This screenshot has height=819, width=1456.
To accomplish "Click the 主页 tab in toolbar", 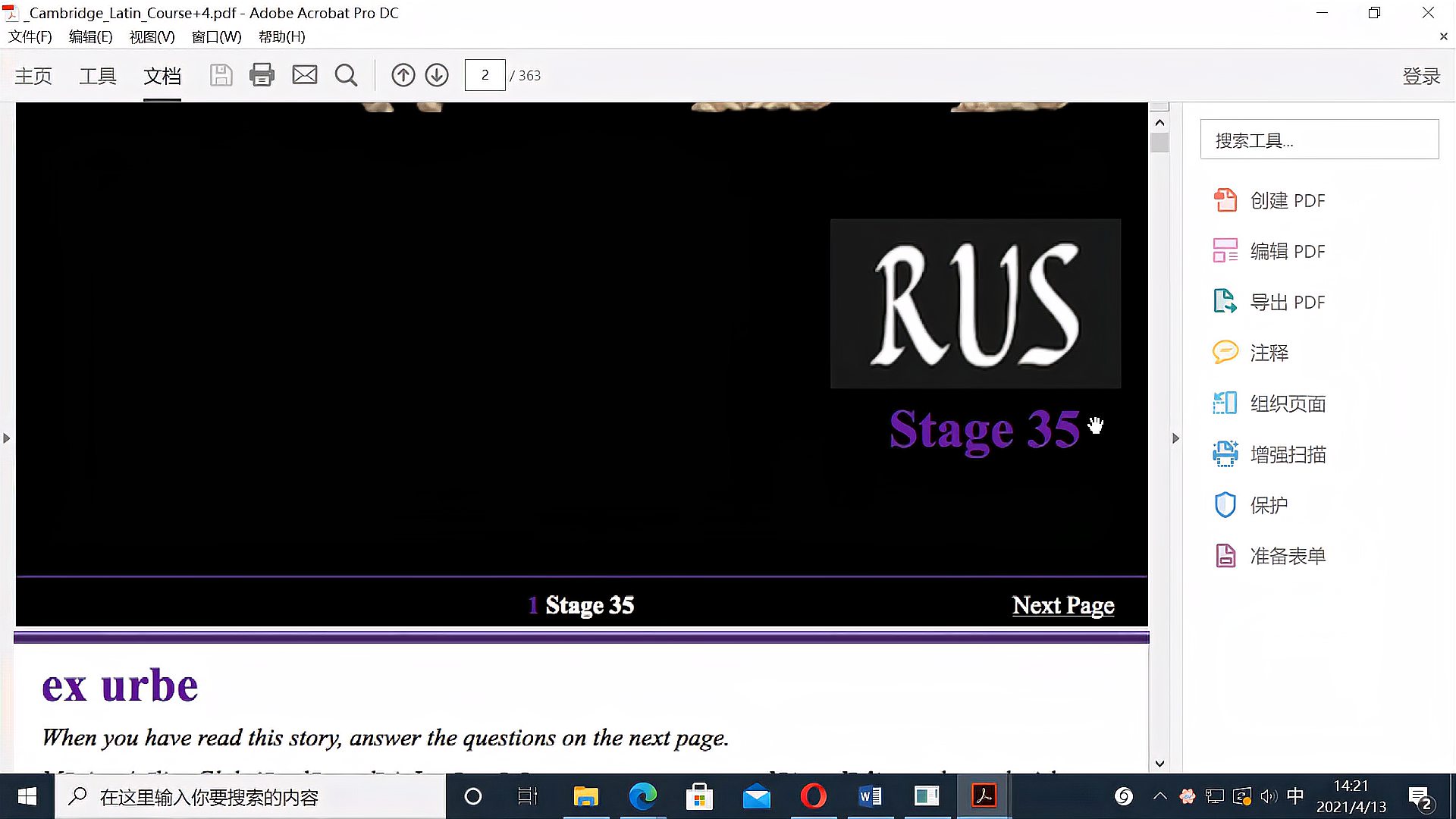I will pos(34,75).
